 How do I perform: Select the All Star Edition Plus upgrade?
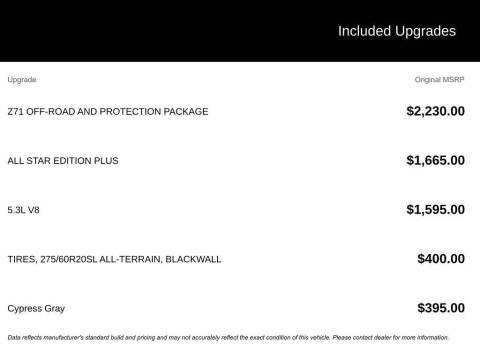tap(63, 161)
